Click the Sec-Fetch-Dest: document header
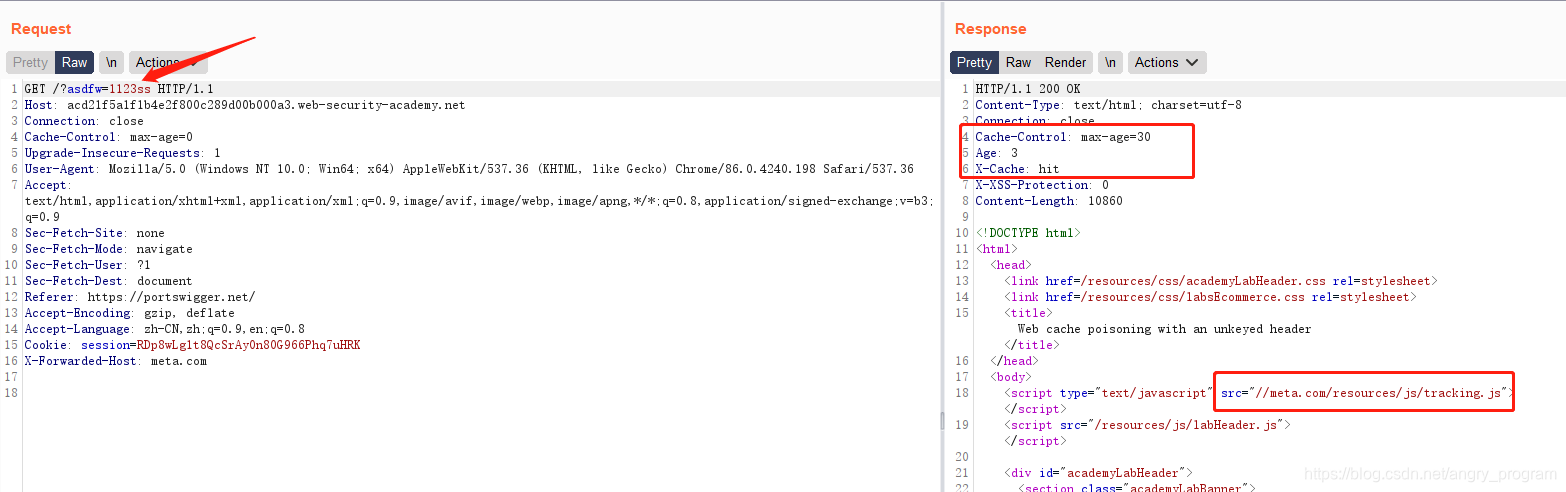This screenshot has height=492, width=1566. [109, 281]
